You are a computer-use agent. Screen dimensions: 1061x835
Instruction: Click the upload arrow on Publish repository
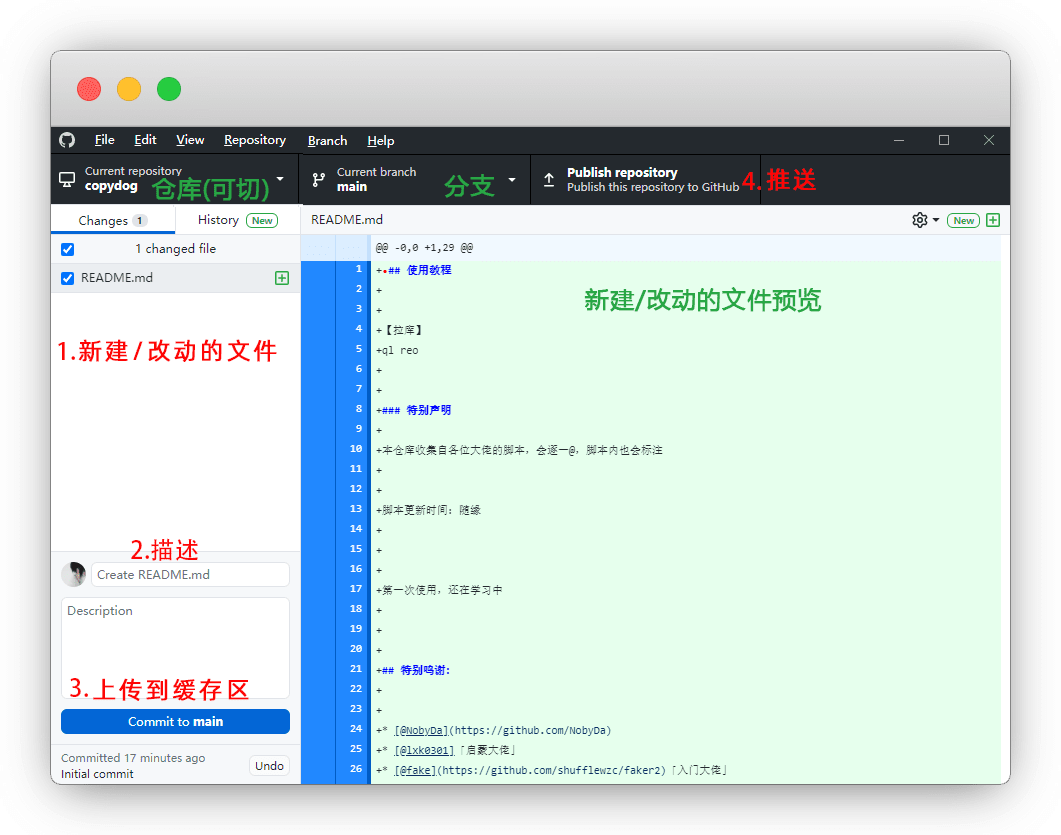coord(549,182)
